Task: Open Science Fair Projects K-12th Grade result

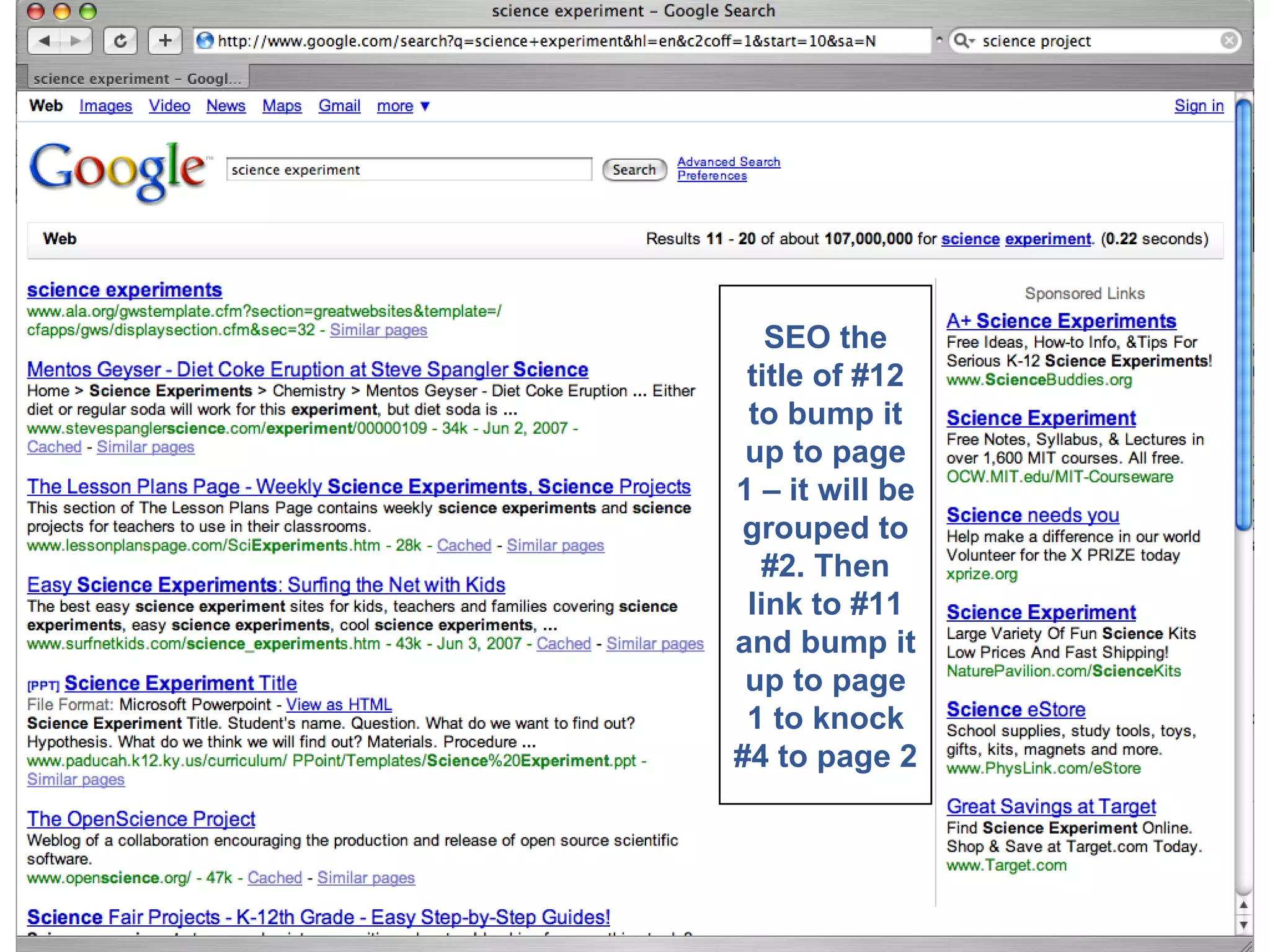Action: click(318, 917)
